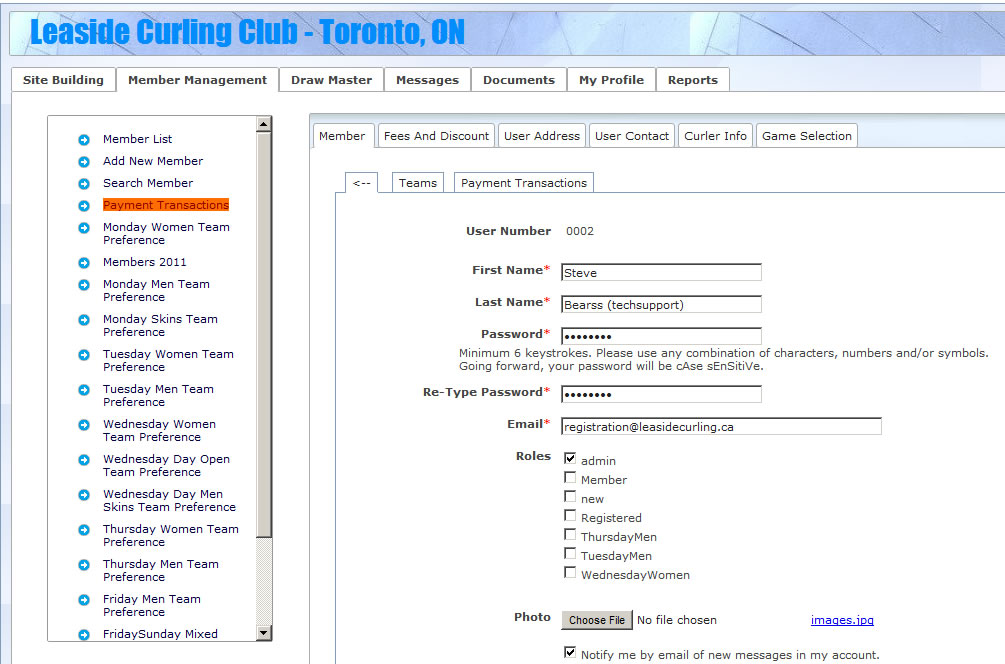Click arrow icon beside Monday Skins Team Preference

tap(84, 320)
